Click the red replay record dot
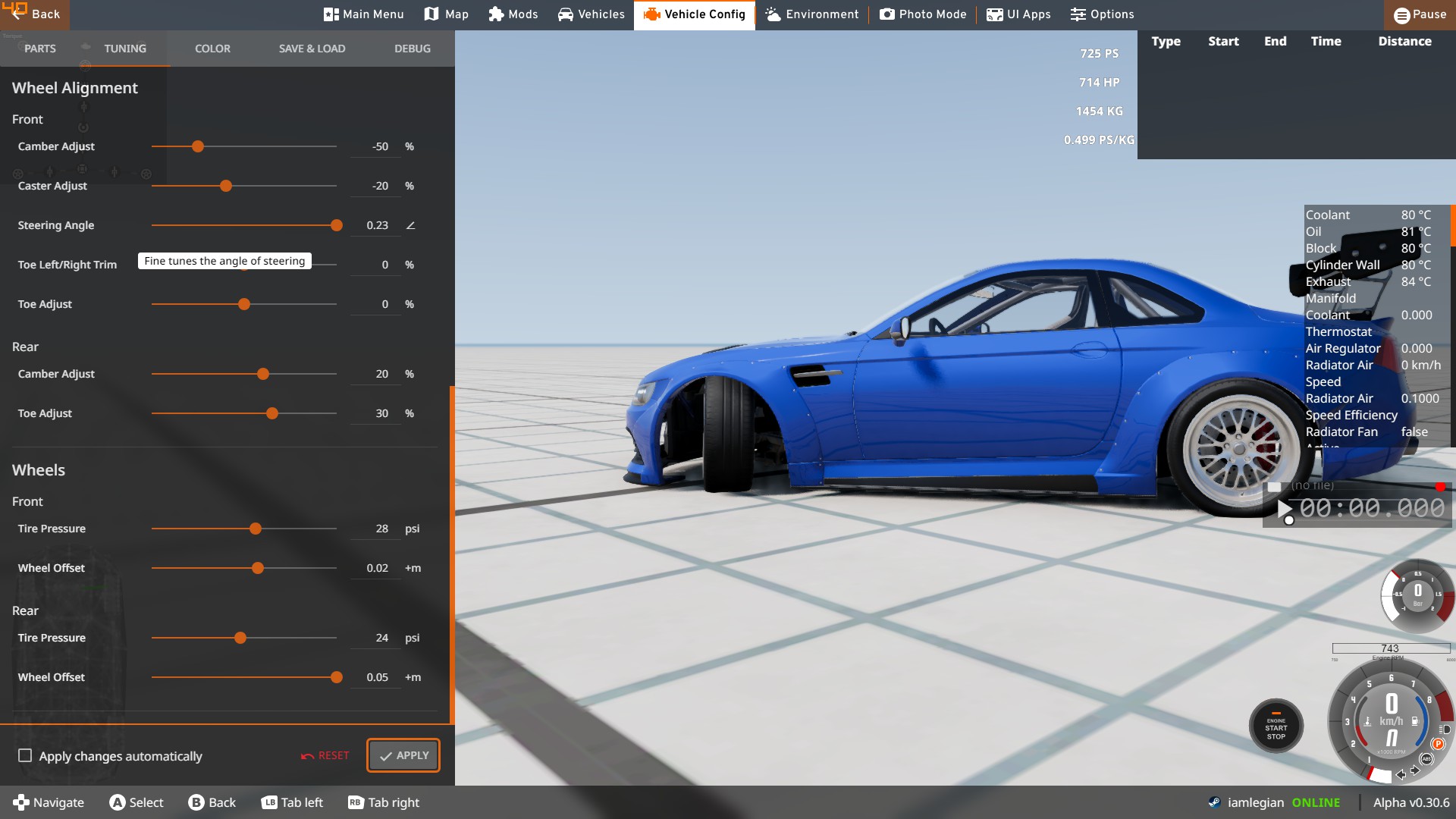This screenshot has height=819, width=1456. [x=1439, y=487]
